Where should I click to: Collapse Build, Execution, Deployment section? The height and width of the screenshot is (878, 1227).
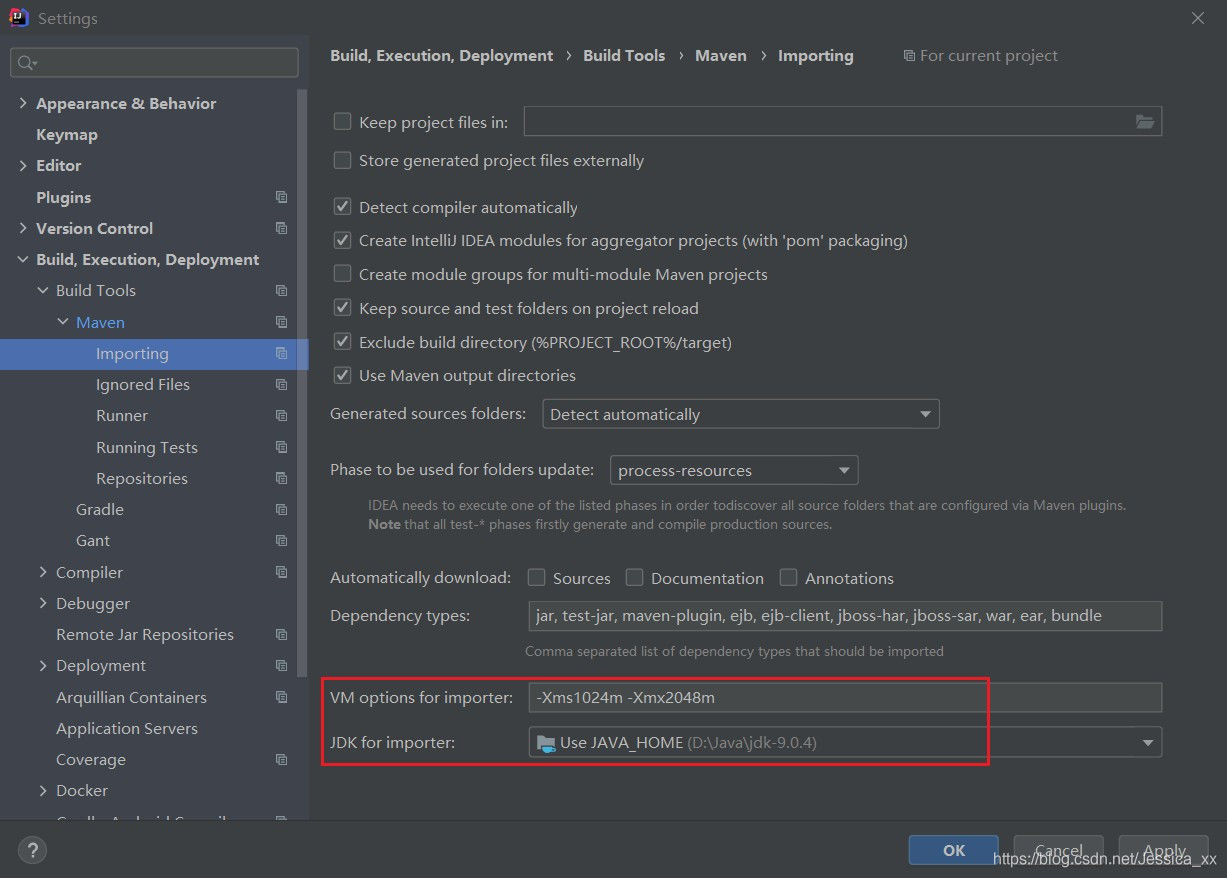click(x=23, y=259)
